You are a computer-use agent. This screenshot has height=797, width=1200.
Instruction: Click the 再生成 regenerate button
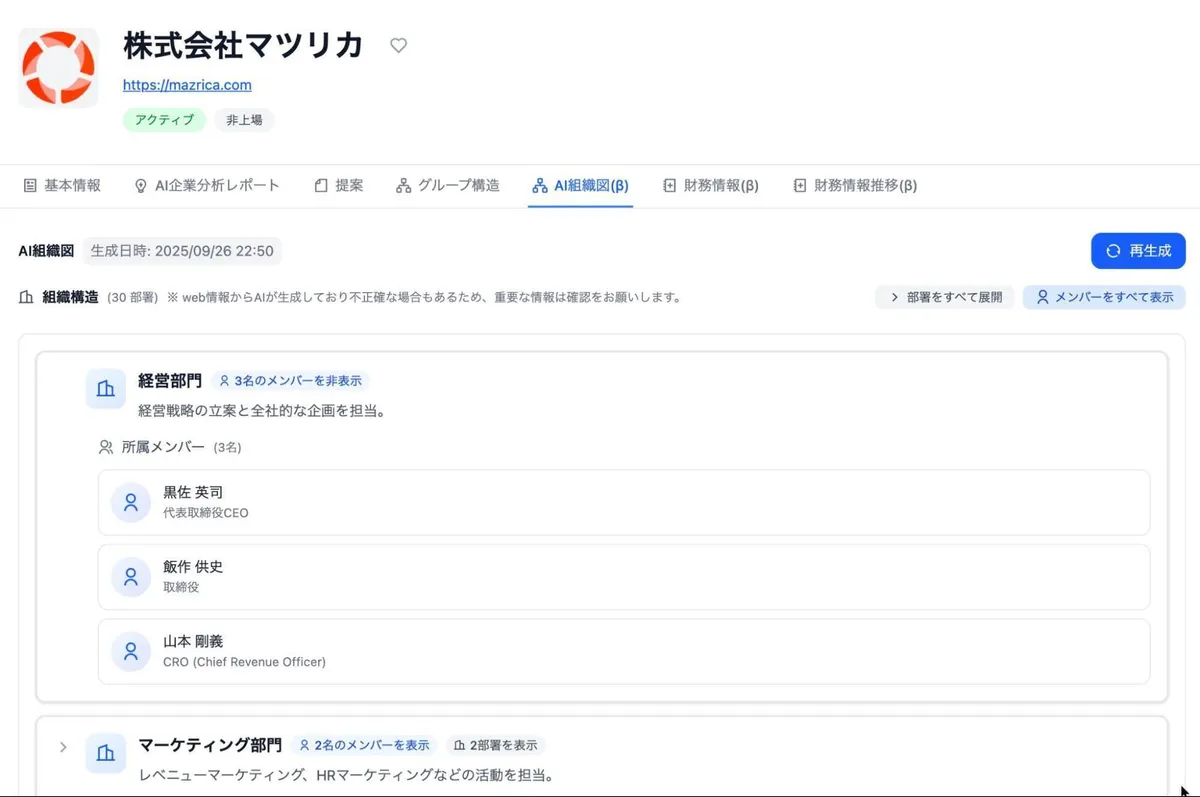point(1138,251)
